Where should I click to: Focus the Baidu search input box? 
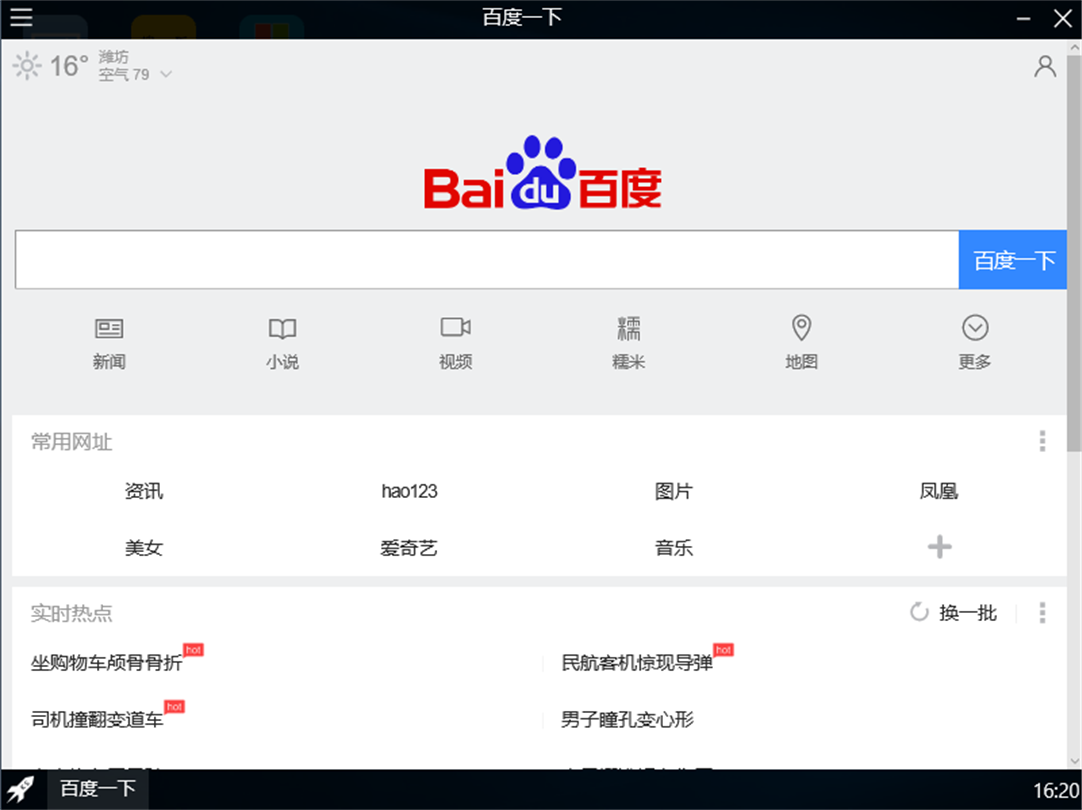pyautogui.click(x=486, y=259)
